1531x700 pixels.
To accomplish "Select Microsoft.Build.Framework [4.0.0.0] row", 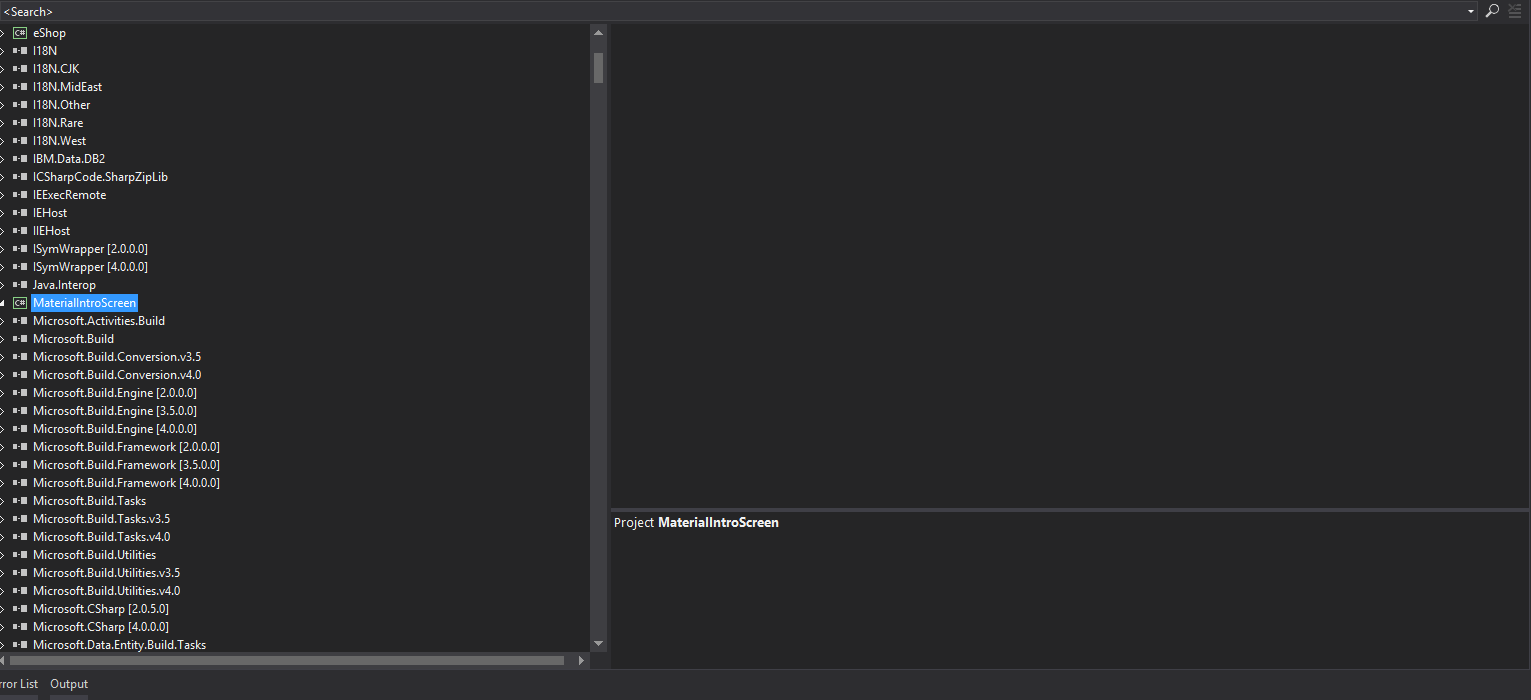I will [126, 483].
